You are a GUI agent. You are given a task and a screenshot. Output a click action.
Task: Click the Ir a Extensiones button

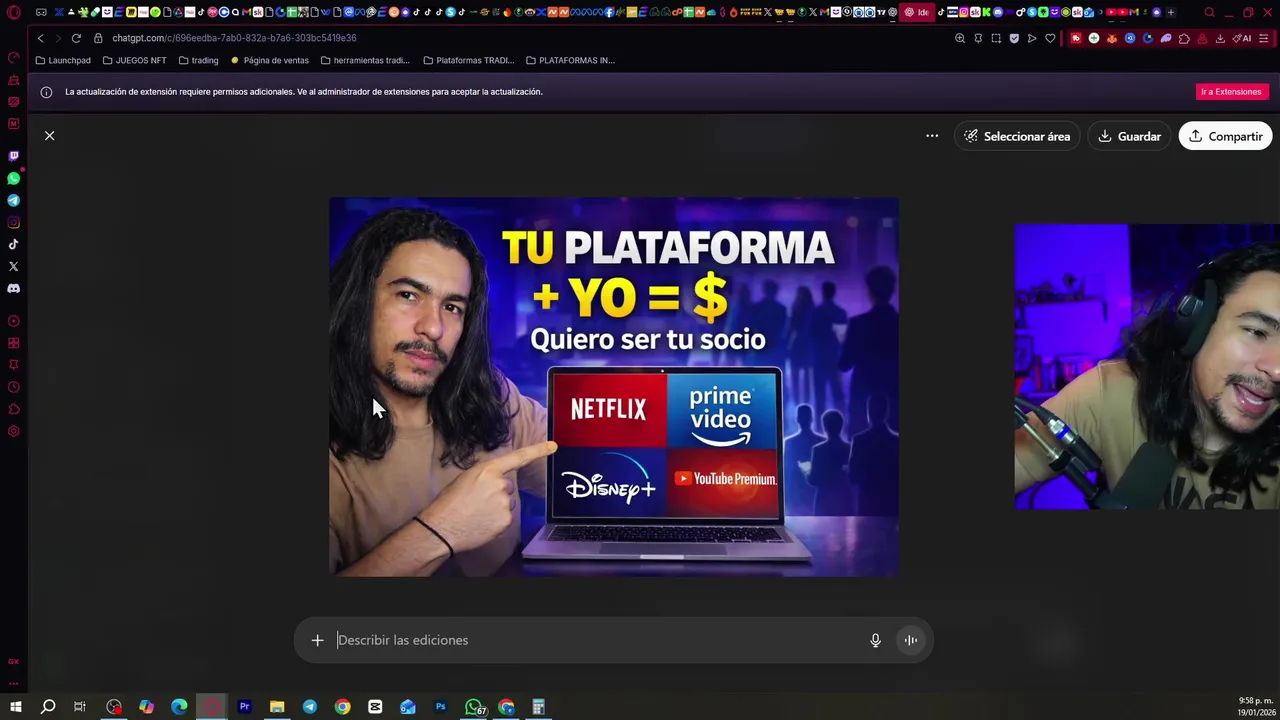coord(1231,91)
